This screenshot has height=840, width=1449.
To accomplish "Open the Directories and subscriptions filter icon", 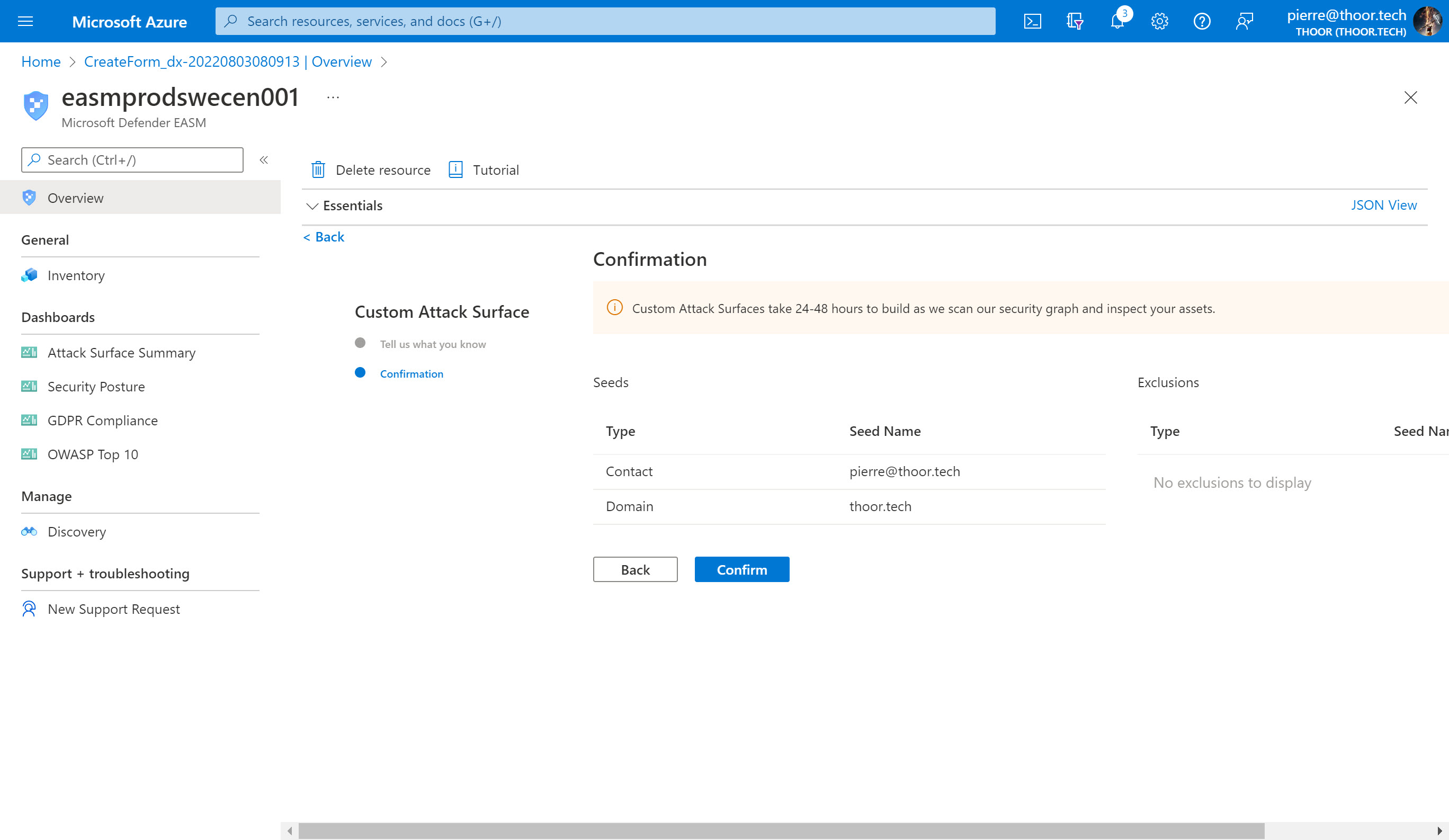I will click(1075, 21).
